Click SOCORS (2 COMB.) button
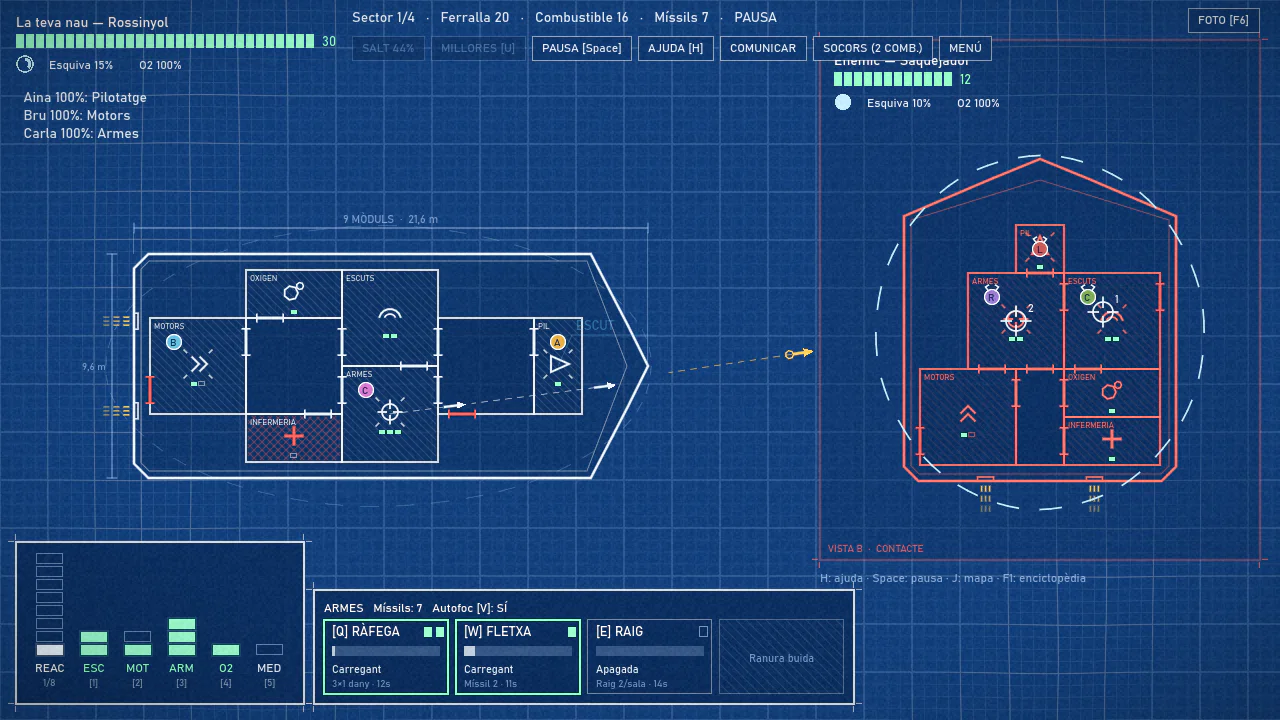This screenshot has width=1280, height=720. coord(873,48)
